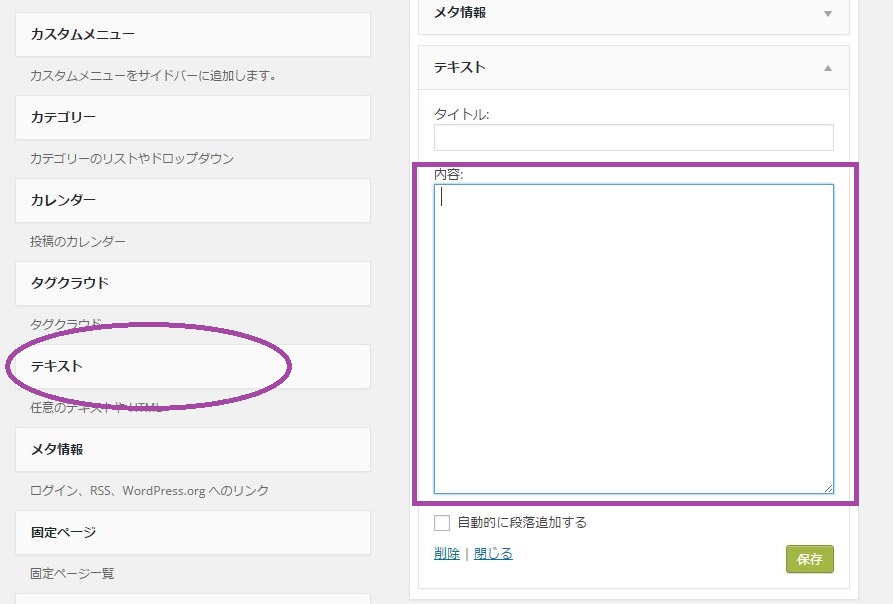893x604 pixels.
Task: Enable the 自動的に段落追加する checkbox
Action: [x=442, y=522]
